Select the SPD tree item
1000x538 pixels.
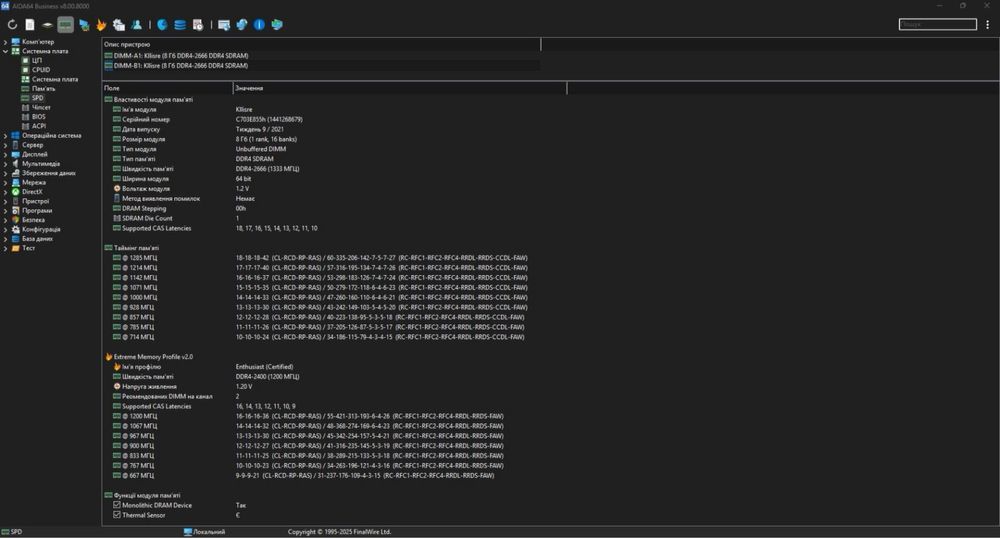tap(38, 98)
